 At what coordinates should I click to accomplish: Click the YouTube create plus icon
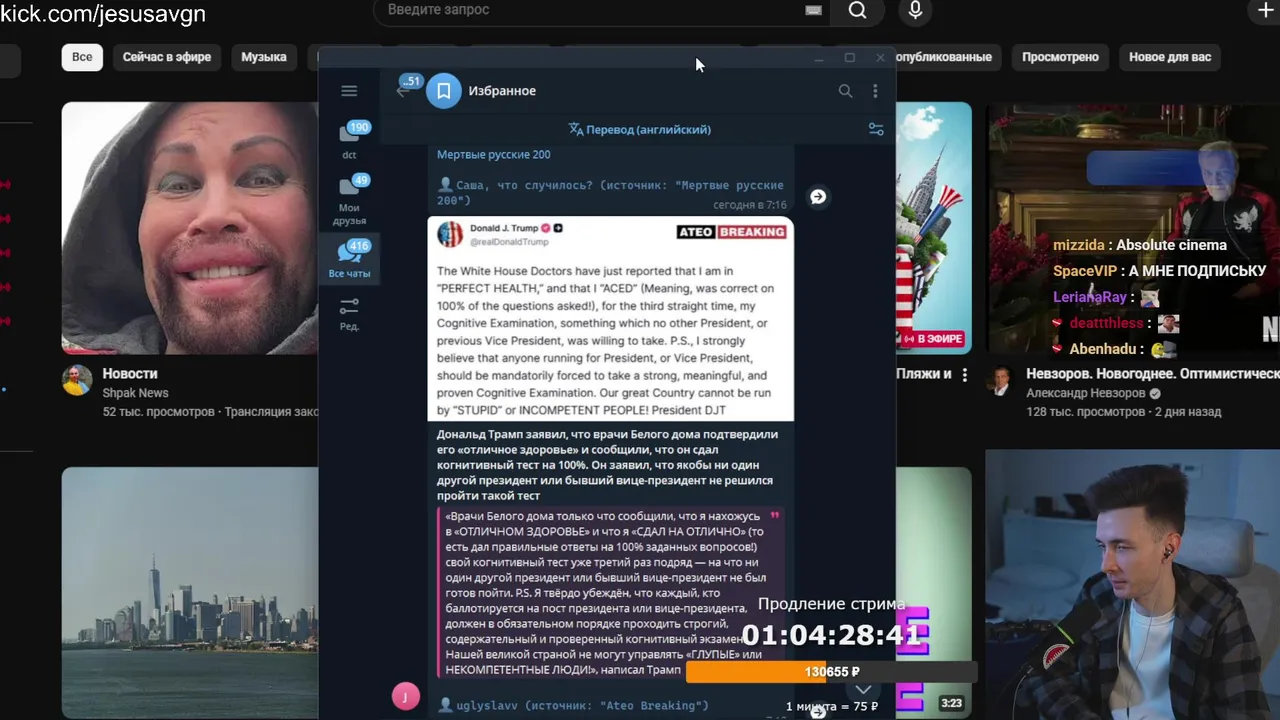(1265, 10)
